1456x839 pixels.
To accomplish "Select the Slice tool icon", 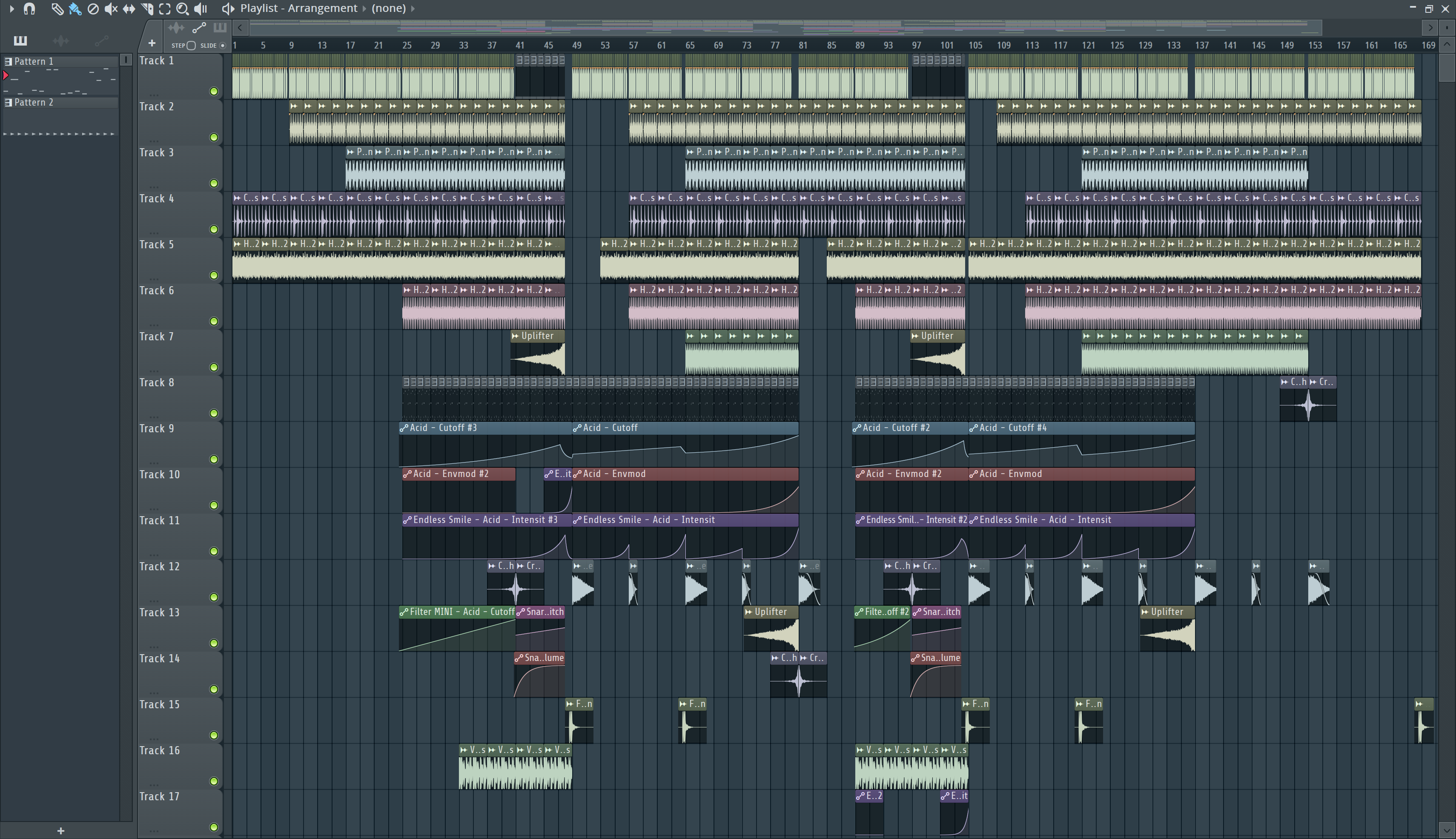I will (147, 9).
